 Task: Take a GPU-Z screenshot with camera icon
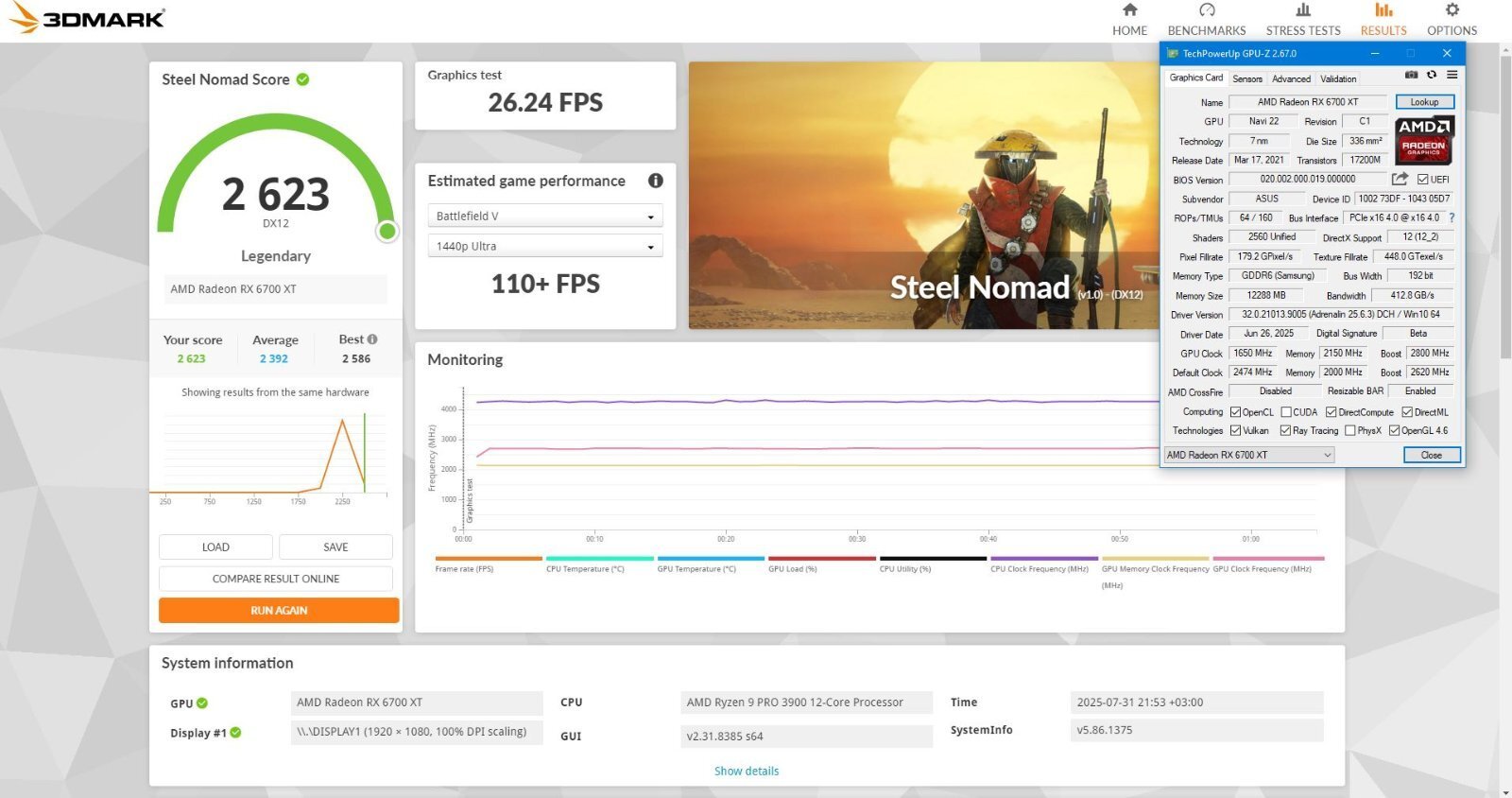click(1411, 75)
